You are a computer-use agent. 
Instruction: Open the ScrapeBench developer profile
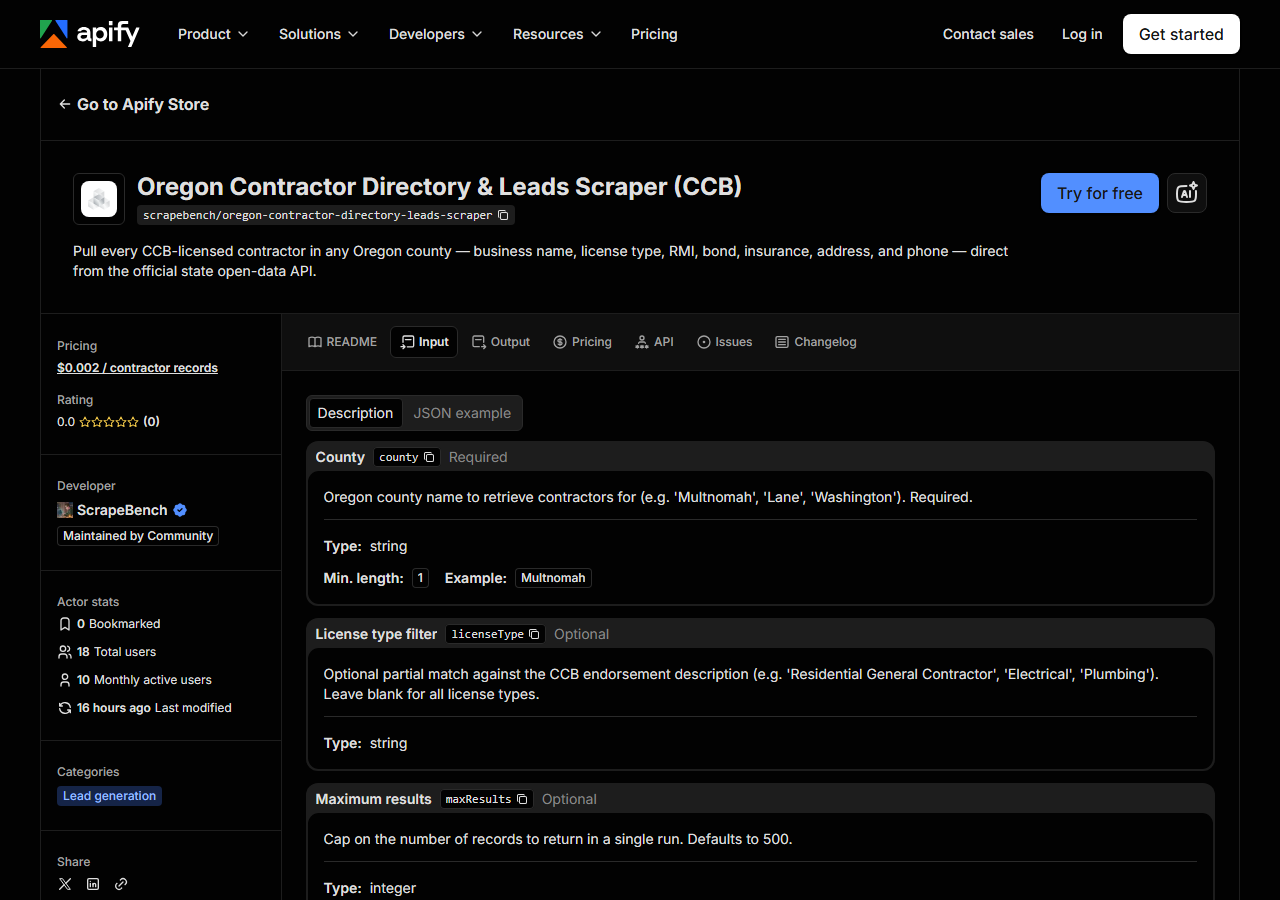(x=122, y=510)
